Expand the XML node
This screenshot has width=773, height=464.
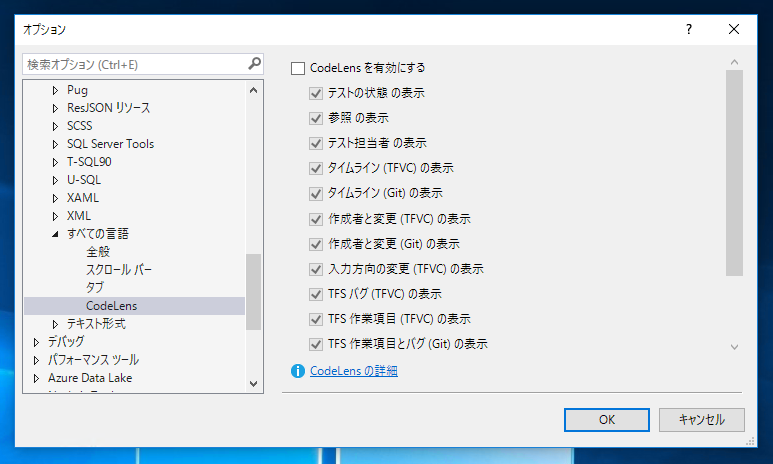pyautogui.click(x=55, y=216)
